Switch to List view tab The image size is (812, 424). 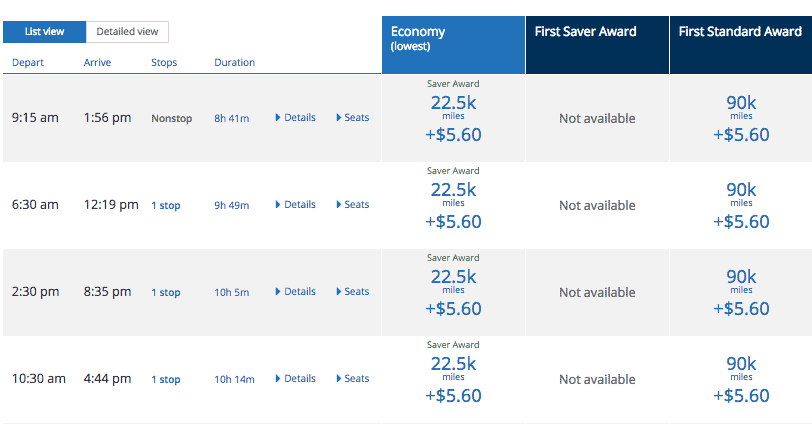point(45,32)
